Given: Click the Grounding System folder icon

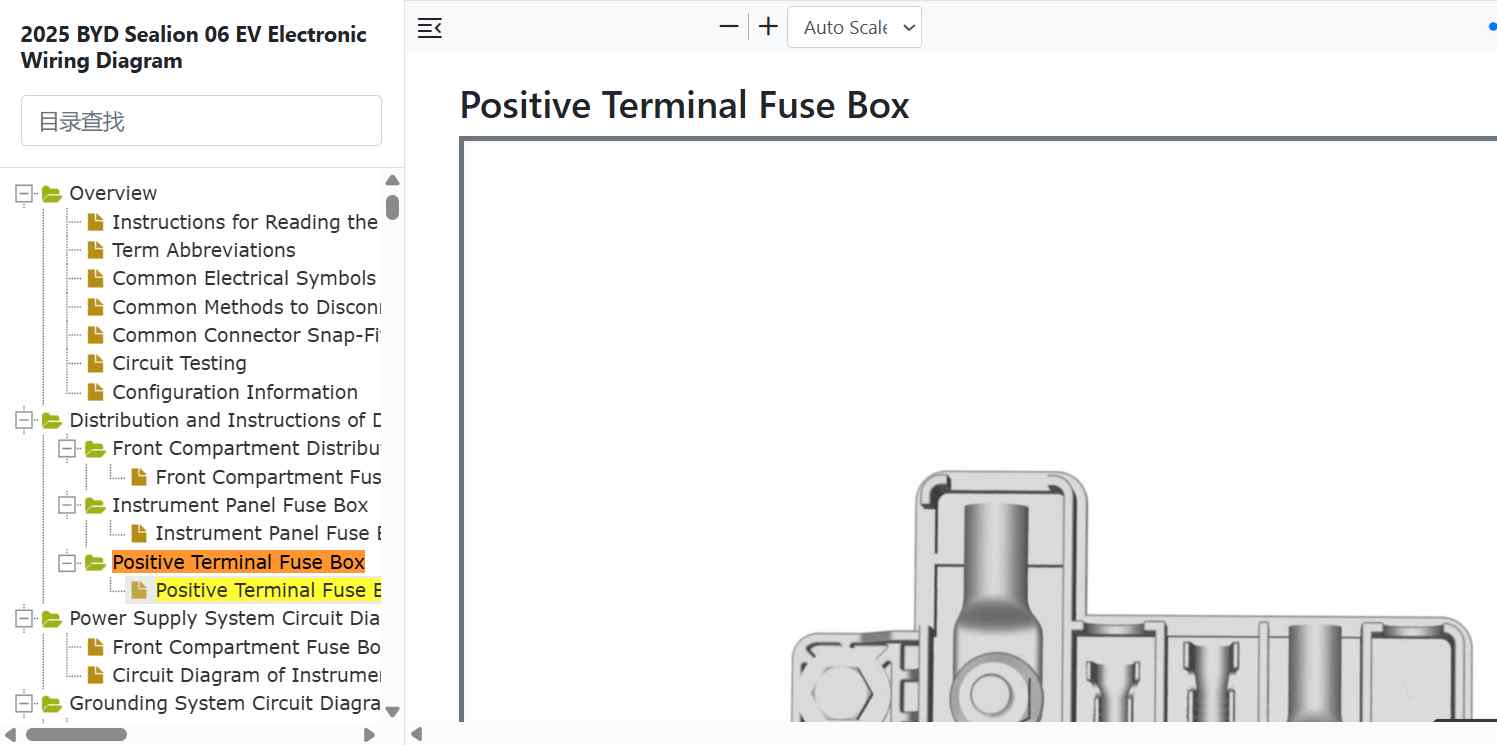Looking at the screenshot, I should (52, 704).
